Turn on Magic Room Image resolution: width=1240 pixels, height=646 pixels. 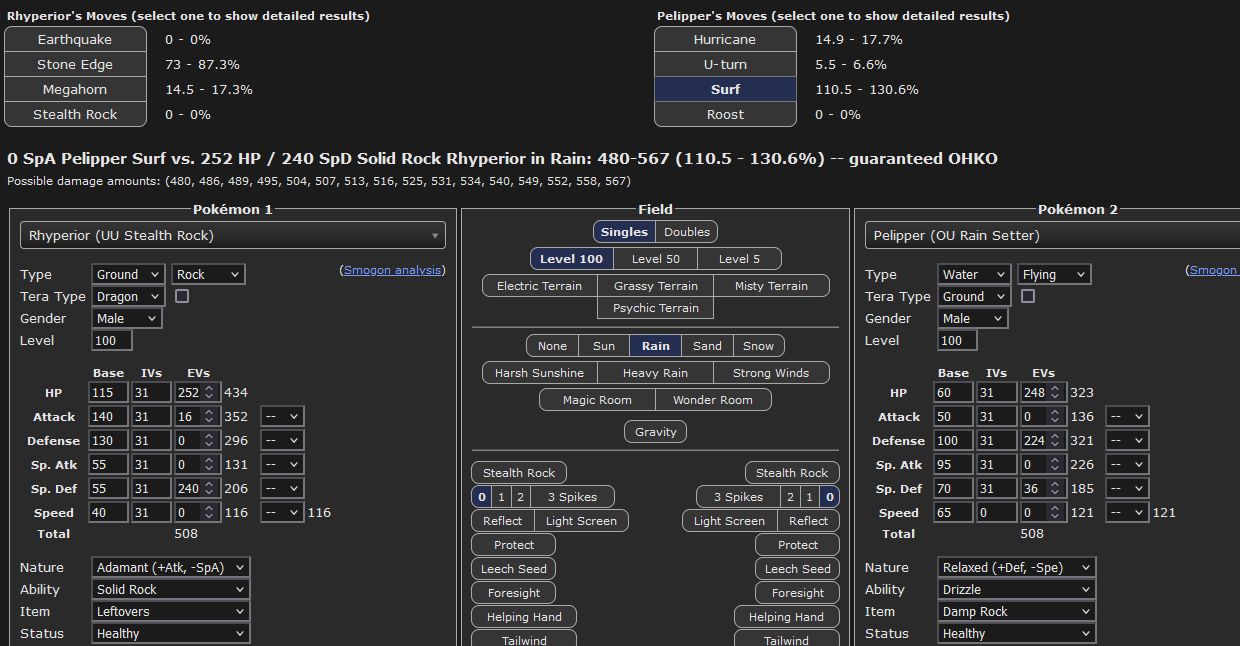(x=597, y=400)
